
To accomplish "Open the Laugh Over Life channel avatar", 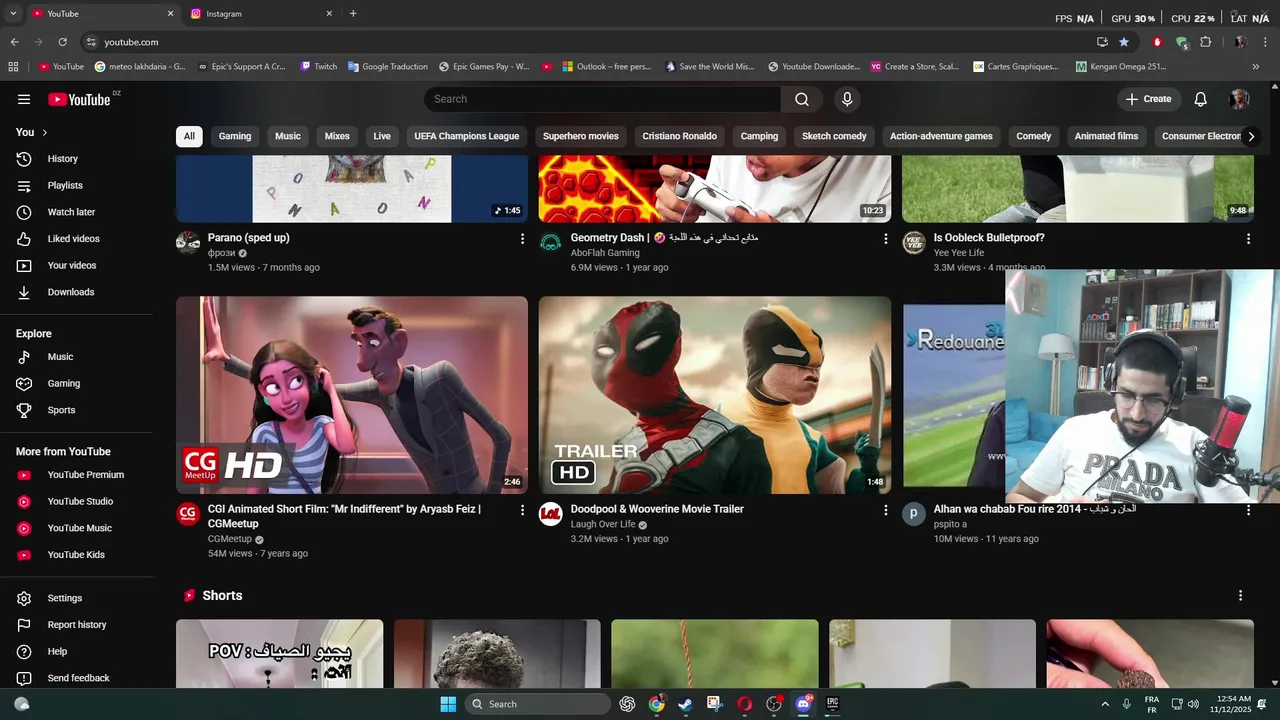I will point(550,514).
